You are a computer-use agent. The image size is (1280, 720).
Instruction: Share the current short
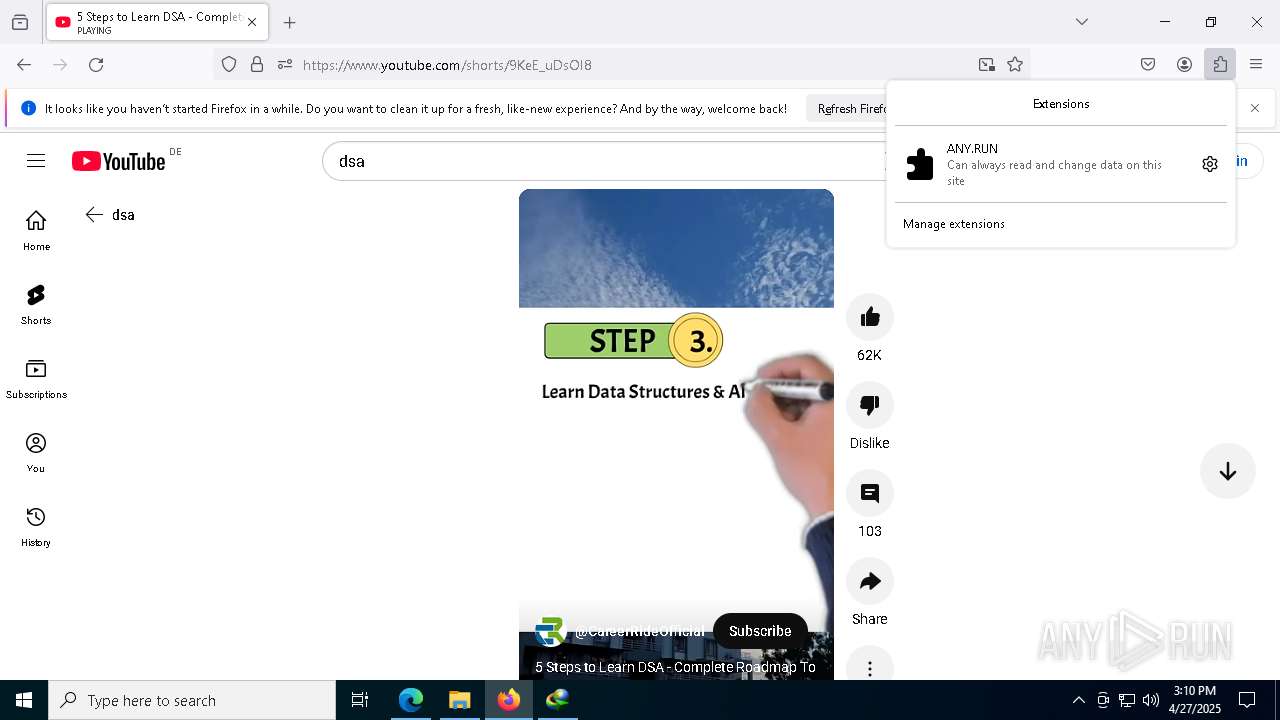click(870, 581)
